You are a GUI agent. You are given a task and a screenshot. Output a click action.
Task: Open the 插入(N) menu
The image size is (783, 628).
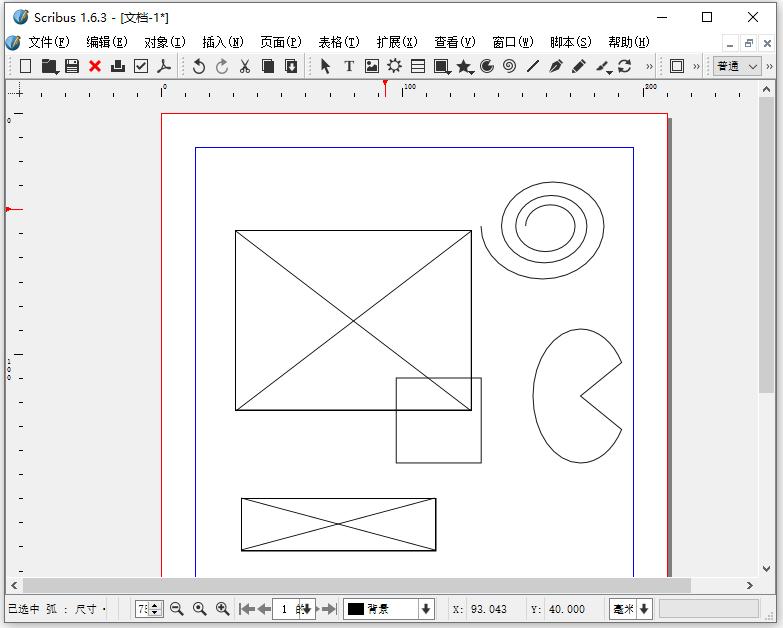[x=222, y=42]
